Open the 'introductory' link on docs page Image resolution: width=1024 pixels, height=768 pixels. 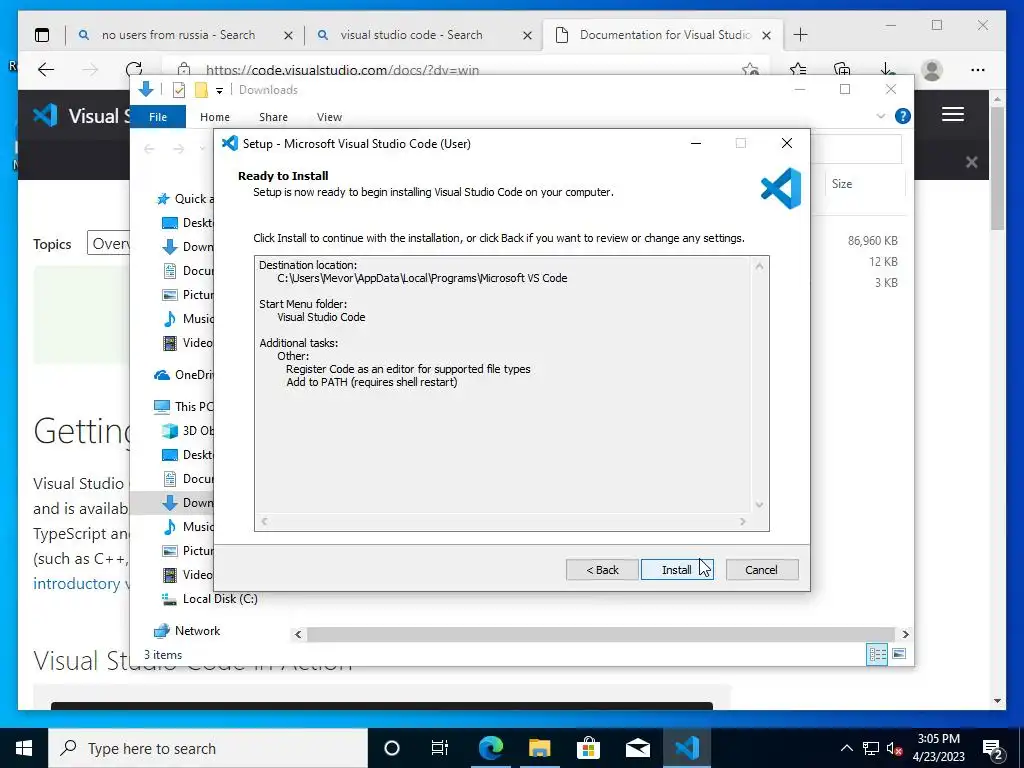pyautogui.click(x=76, y=583)
